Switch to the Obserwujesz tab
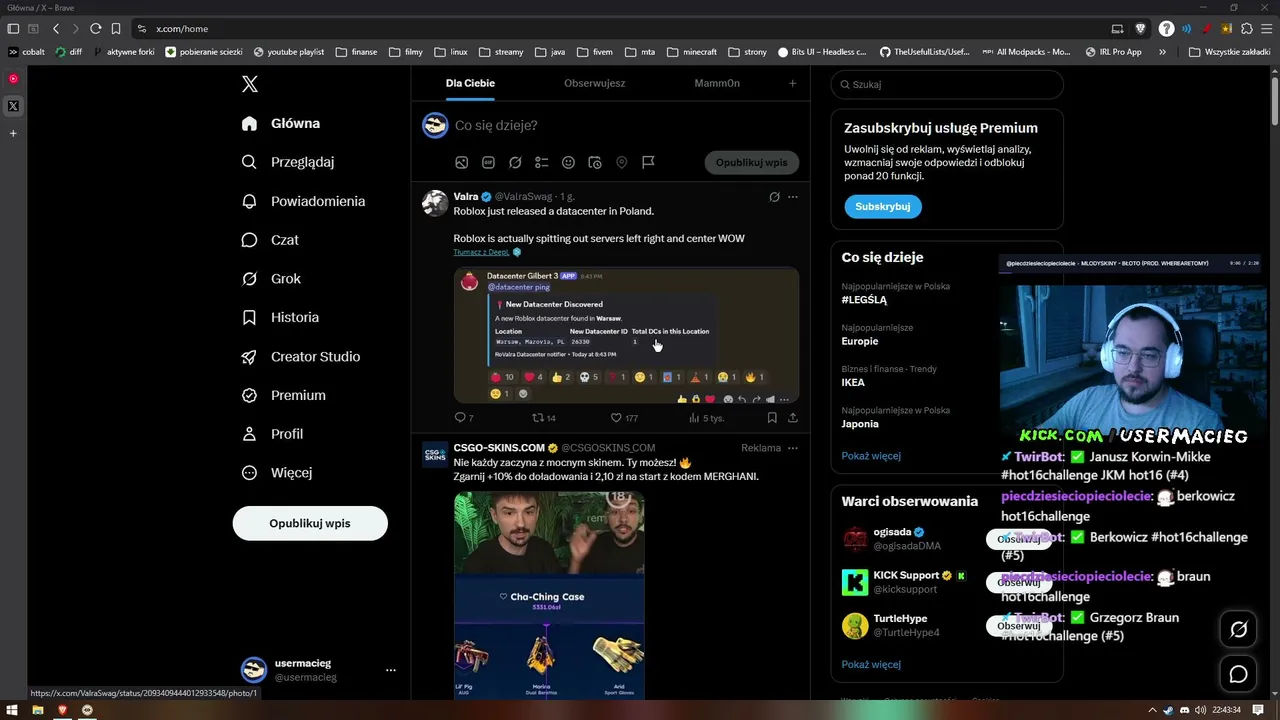Image resolution: width=1280 pixels, height=720 pixels. pos(594,83)
